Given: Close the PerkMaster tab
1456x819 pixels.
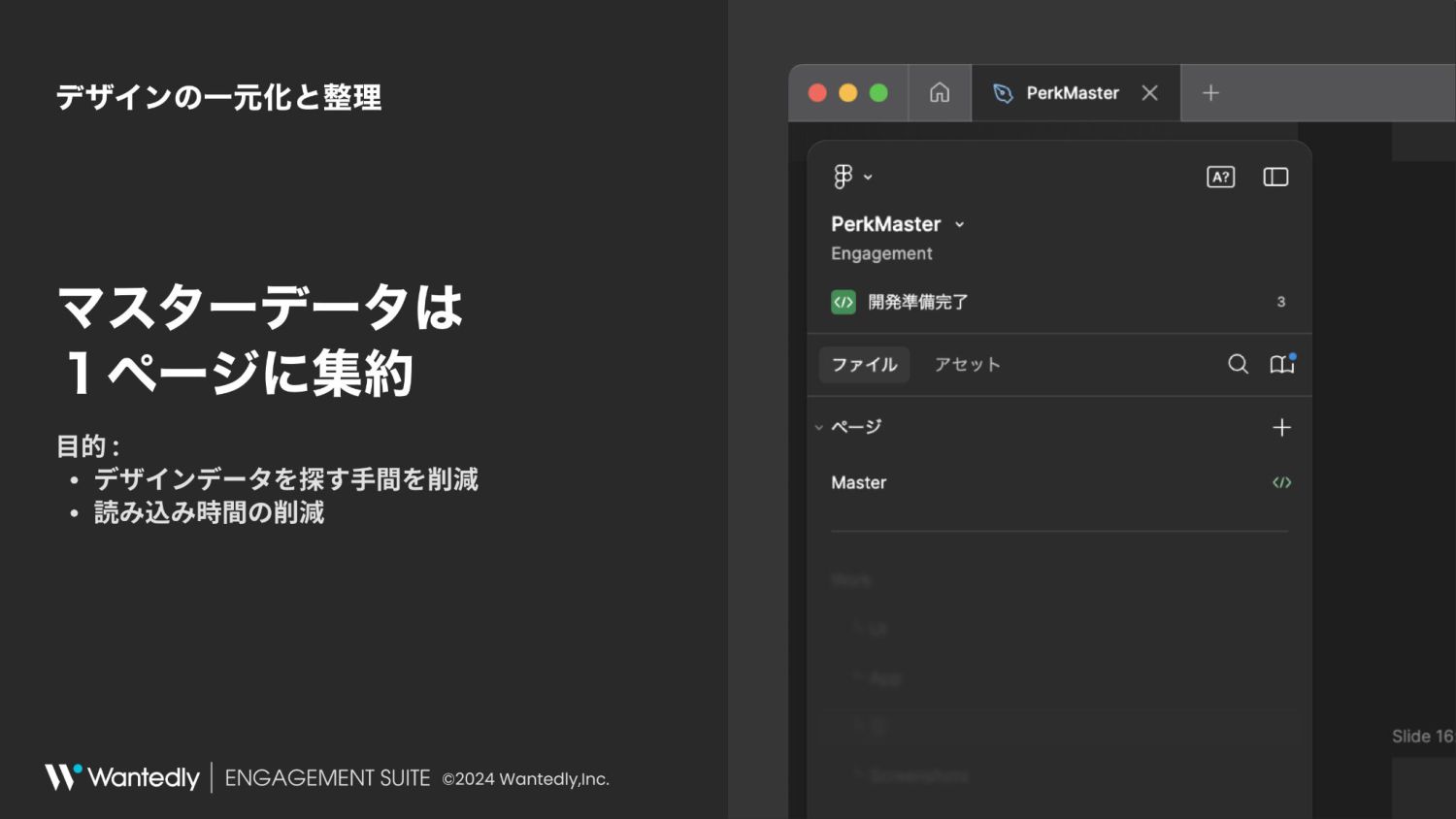Looking at the screenshot, I should [x=1150, y=93].
